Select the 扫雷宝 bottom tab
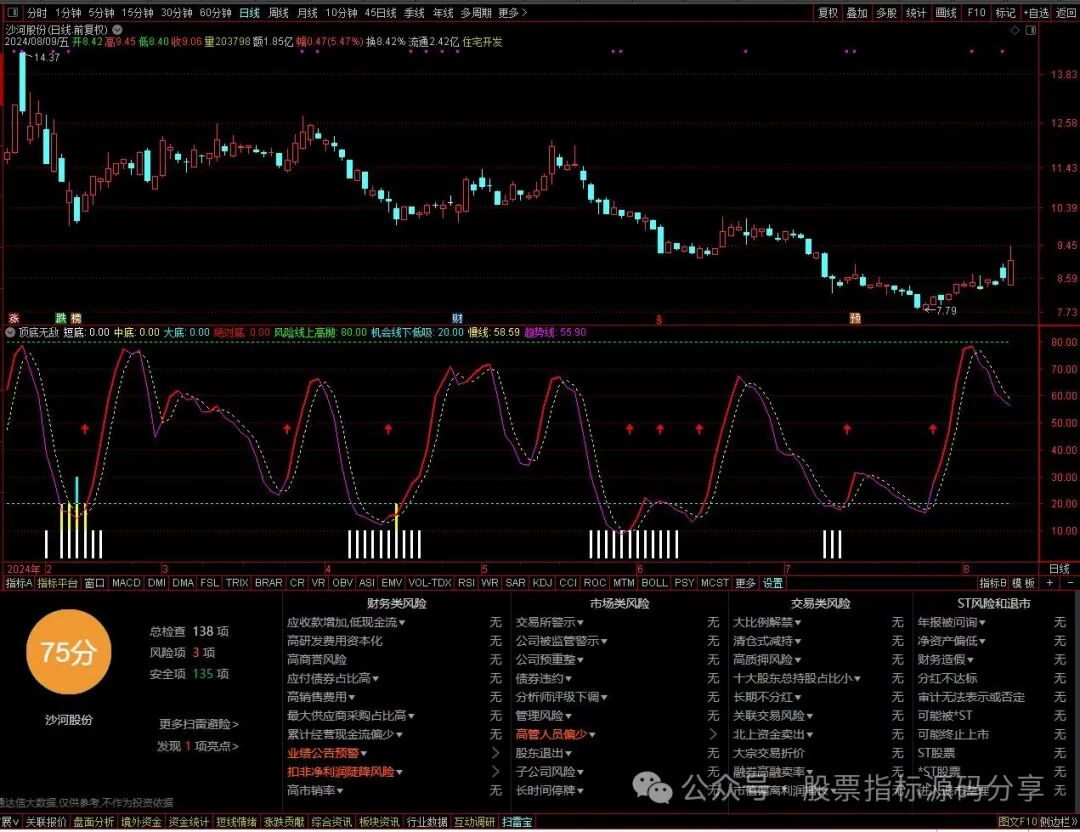This screenshot has height=832, width=1080. tap(517, 822)
